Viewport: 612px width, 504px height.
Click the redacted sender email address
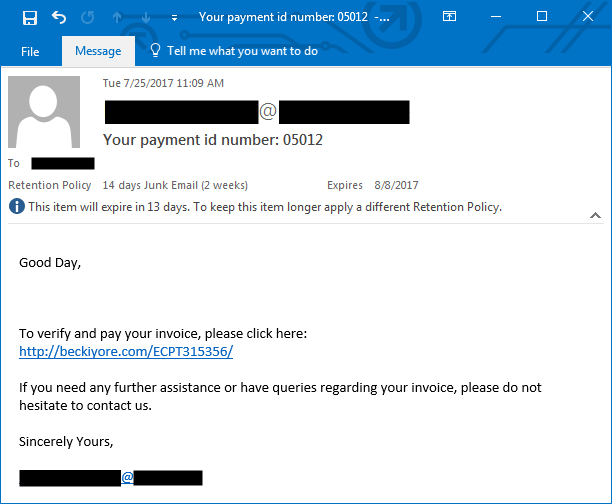tap(257, 112)
